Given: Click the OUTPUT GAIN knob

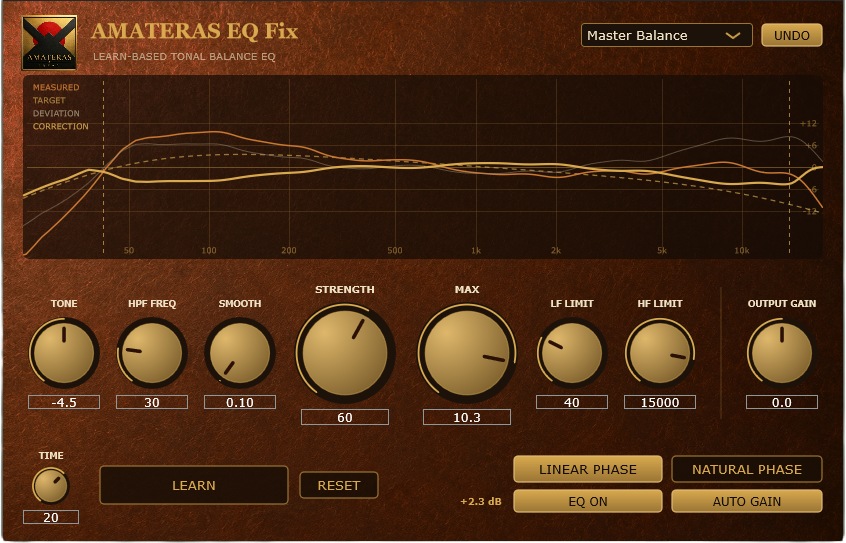Looking at the screenshot, I should [x=782, y=353].
